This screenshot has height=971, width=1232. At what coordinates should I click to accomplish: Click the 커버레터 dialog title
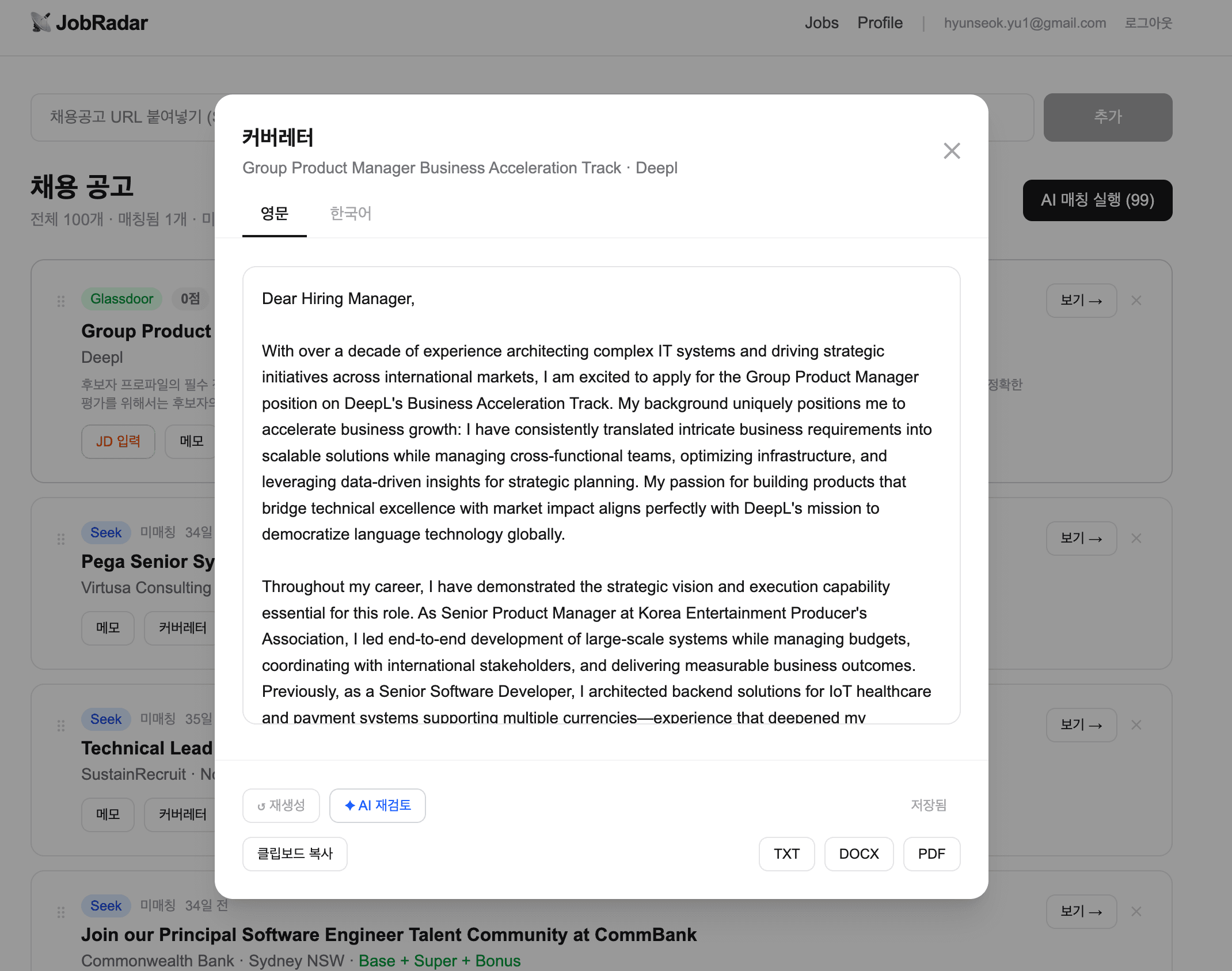pyautogui.click(x=277, y=138)
